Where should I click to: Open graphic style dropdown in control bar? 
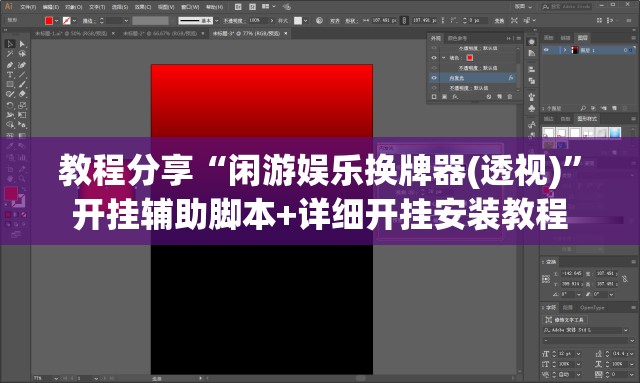[306, 20]
